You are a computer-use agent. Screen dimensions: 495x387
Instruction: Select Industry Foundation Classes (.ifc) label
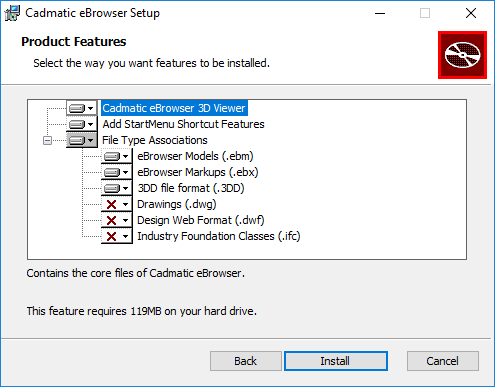[219, 236]
